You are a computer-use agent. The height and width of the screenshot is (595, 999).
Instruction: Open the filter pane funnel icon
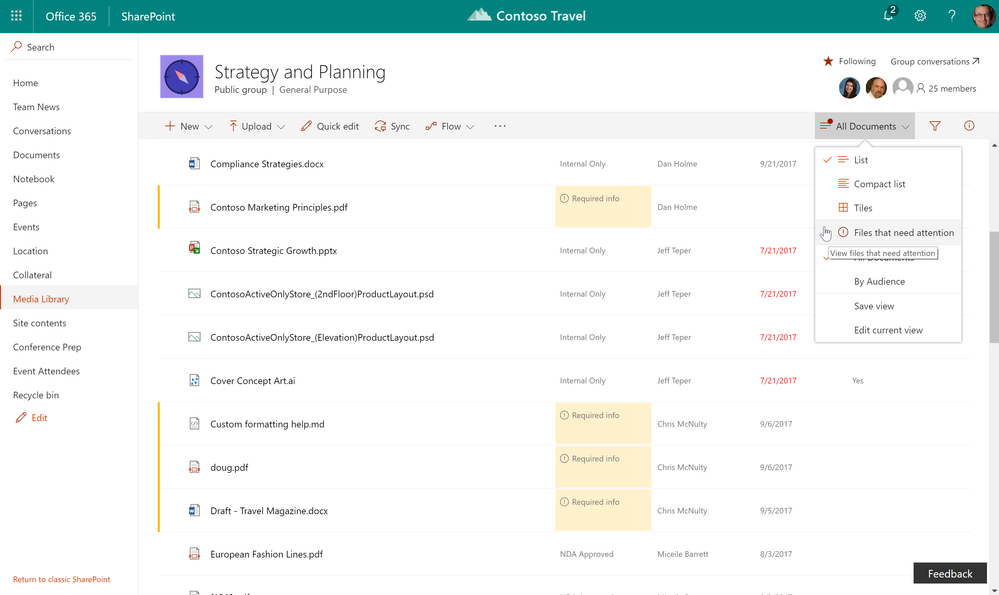(x=935, y=127)
